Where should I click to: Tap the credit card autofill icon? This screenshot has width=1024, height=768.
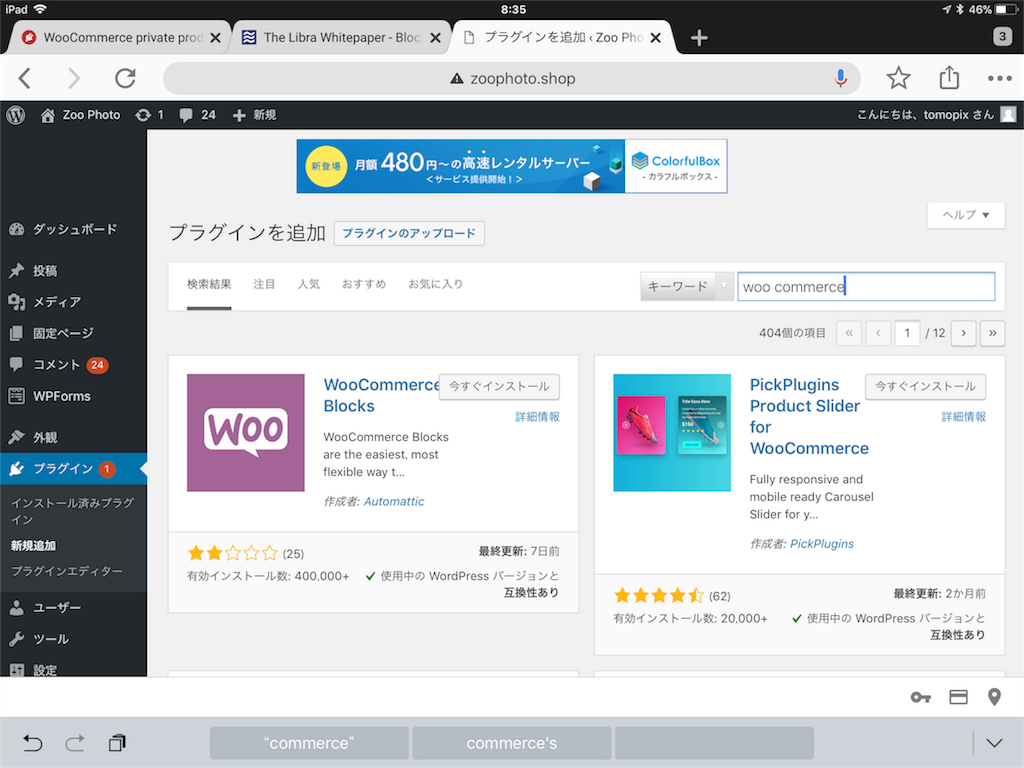(x=958, y=697)
